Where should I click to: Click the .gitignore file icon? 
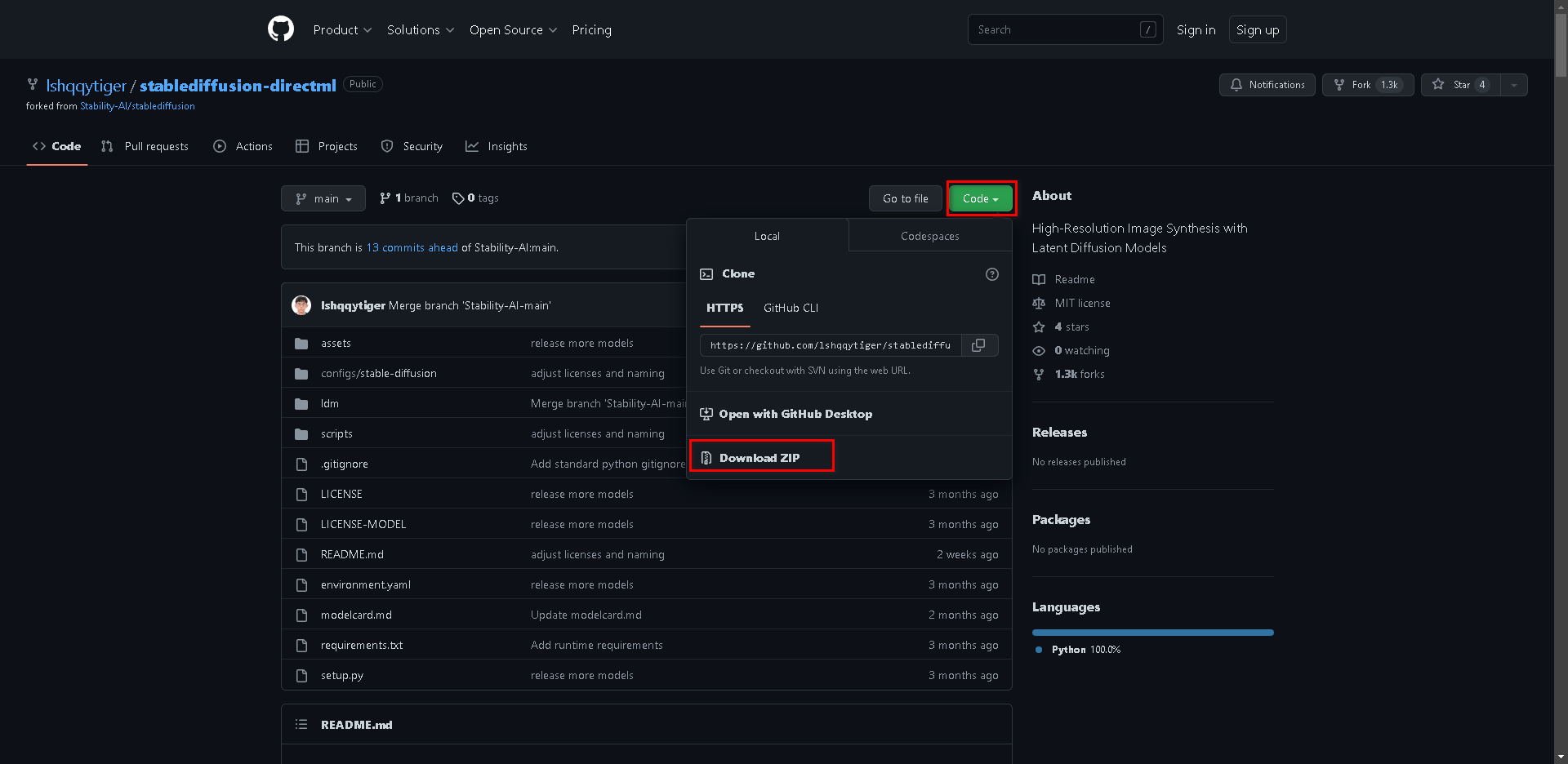[x=301, y=464]
